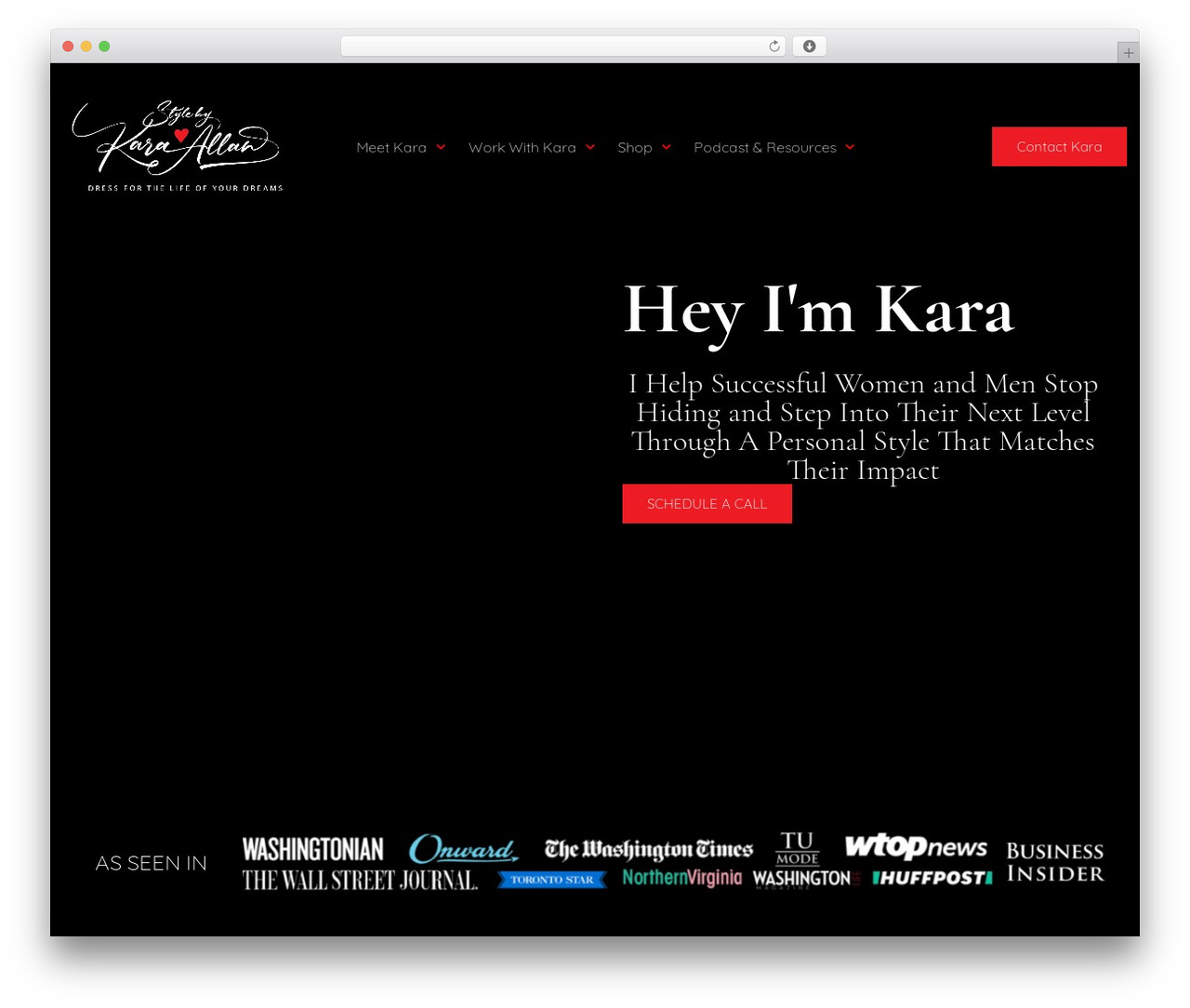The image size is (1190, 1008).
Task: Expand the Shop dropdown chevron
Action: [667, 147]
